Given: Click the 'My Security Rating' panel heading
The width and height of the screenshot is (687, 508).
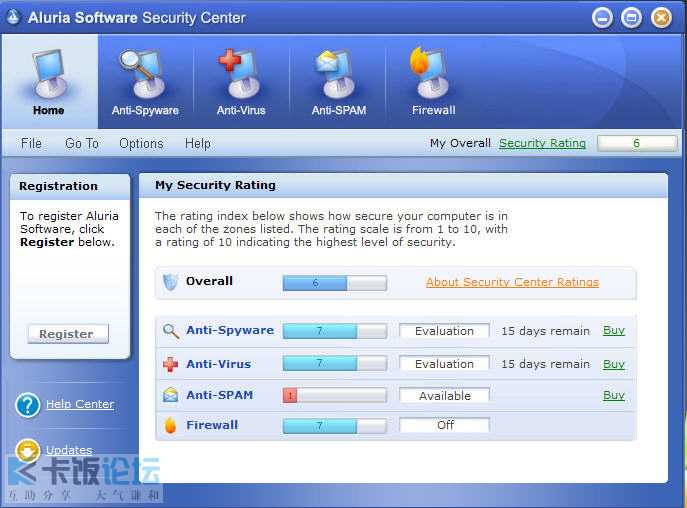Looking at the screenshot, I should 215,185.
